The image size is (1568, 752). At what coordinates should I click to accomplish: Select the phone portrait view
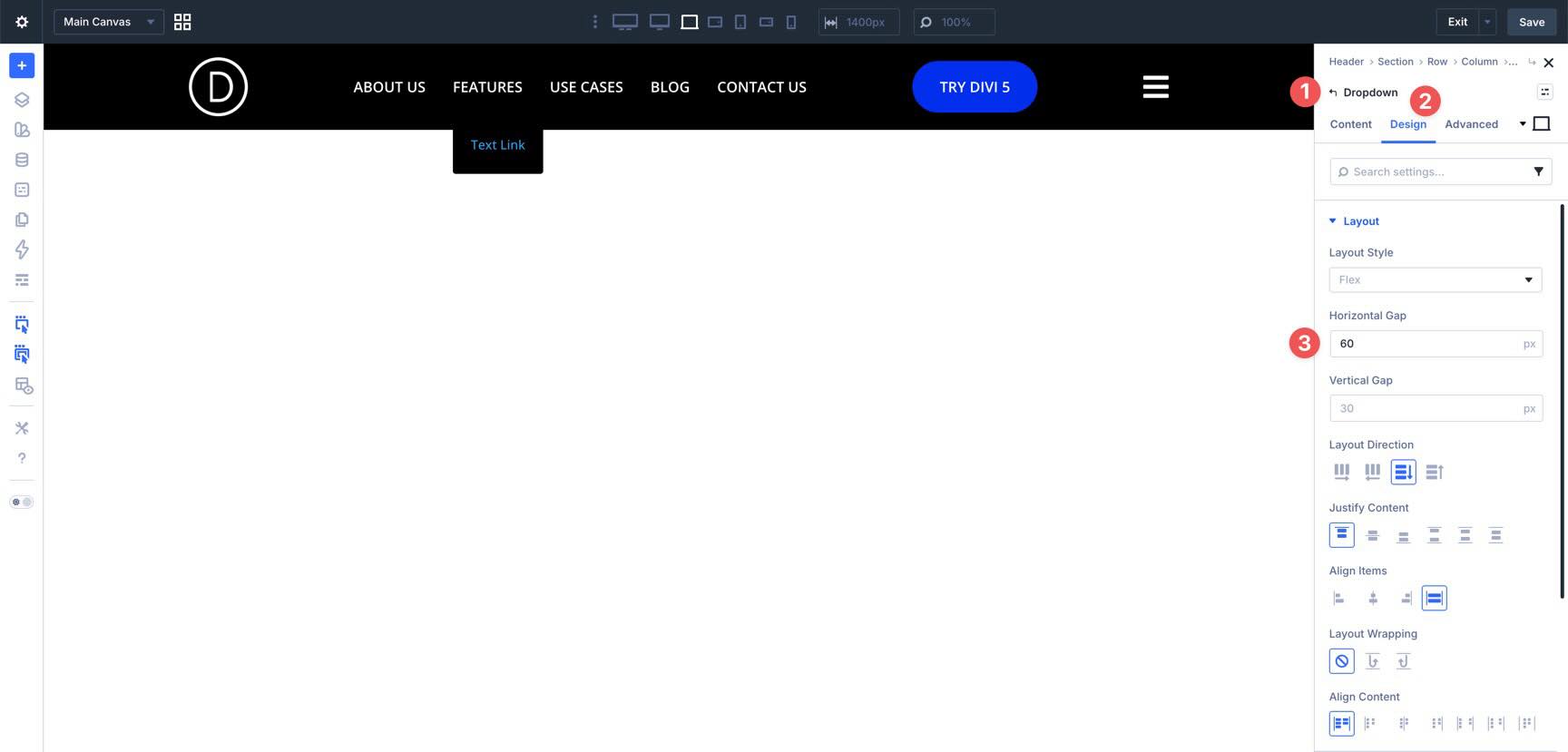(x=791, y=22)
